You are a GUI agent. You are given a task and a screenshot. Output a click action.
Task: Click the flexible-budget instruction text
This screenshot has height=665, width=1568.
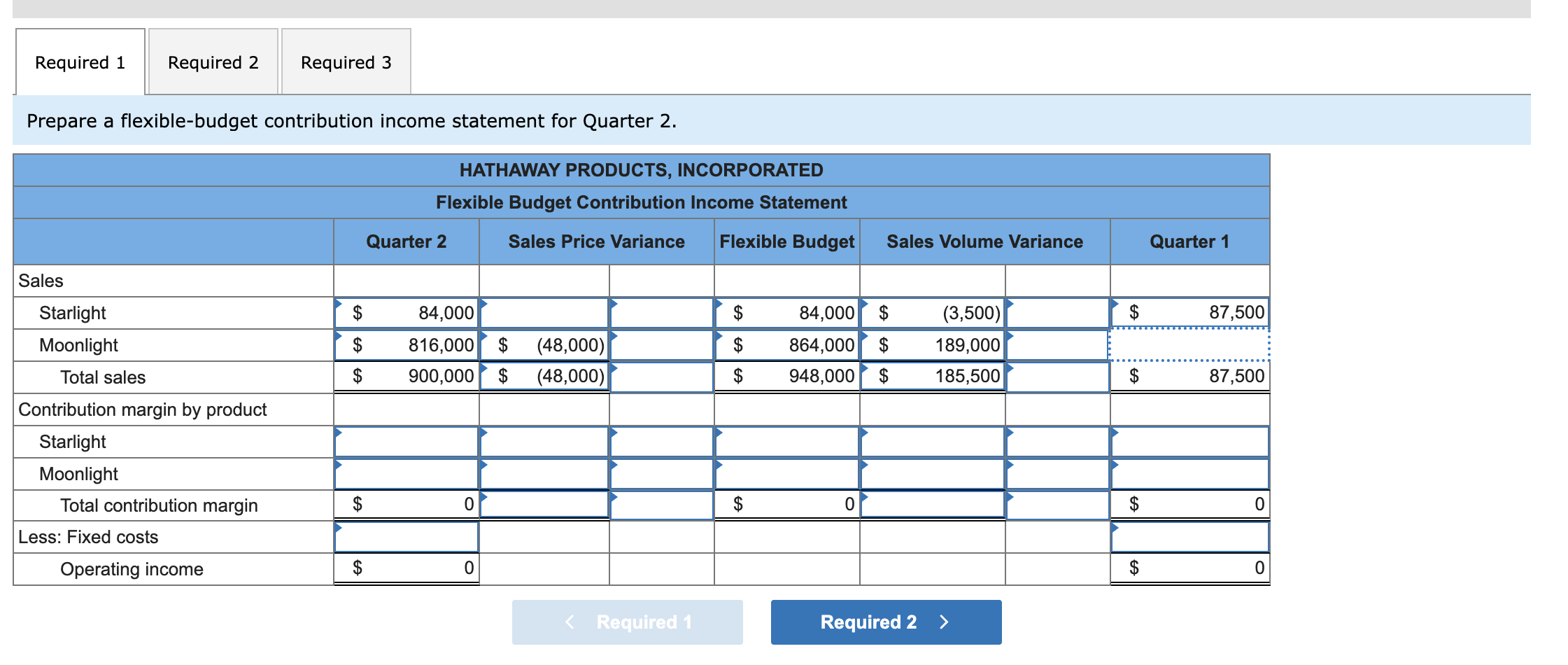(352, 121)
